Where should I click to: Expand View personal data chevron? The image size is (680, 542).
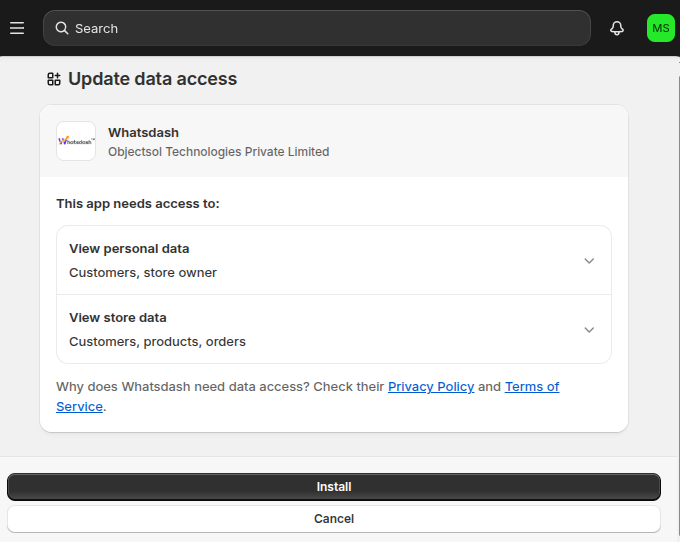(x=589, y=261)
